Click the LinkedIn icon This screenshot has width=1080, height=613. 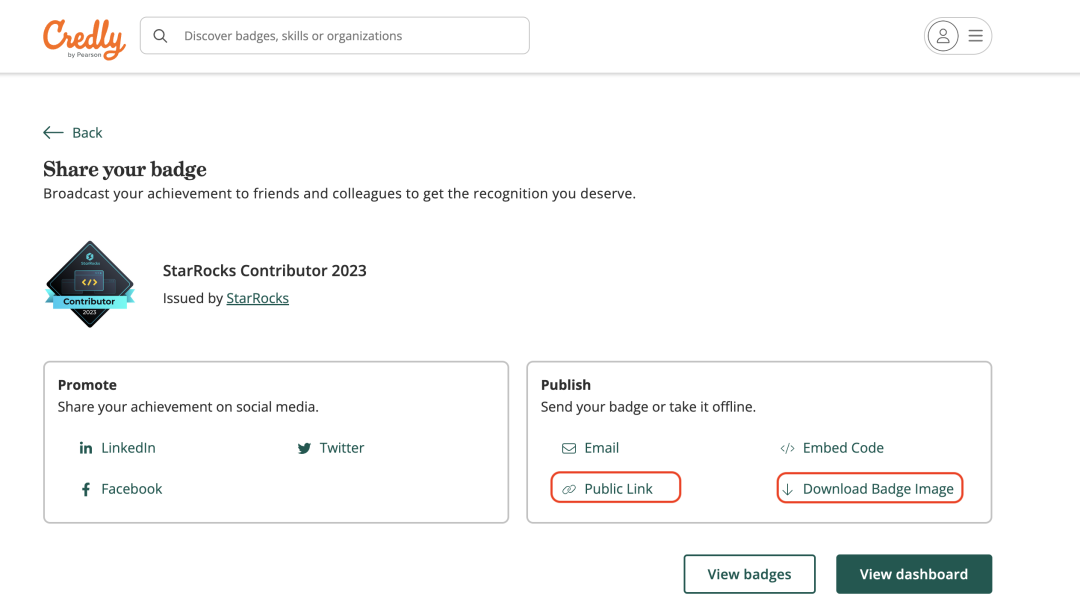click(86, 448)
